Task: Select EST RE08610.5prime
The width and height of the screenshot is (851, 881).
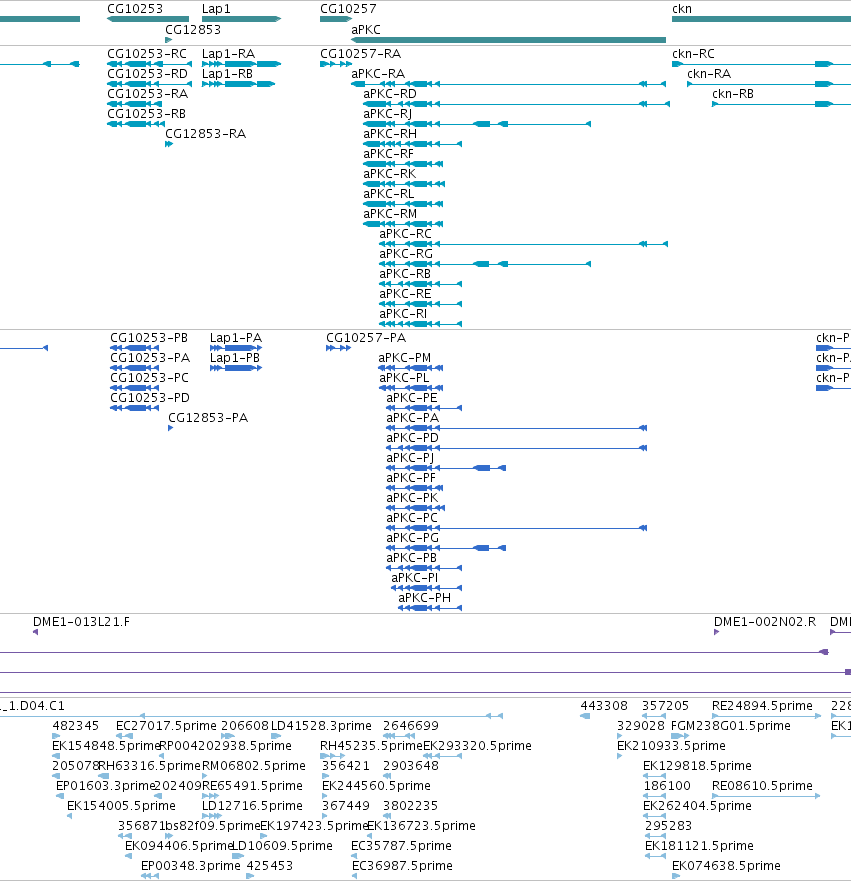Action: 766,796
